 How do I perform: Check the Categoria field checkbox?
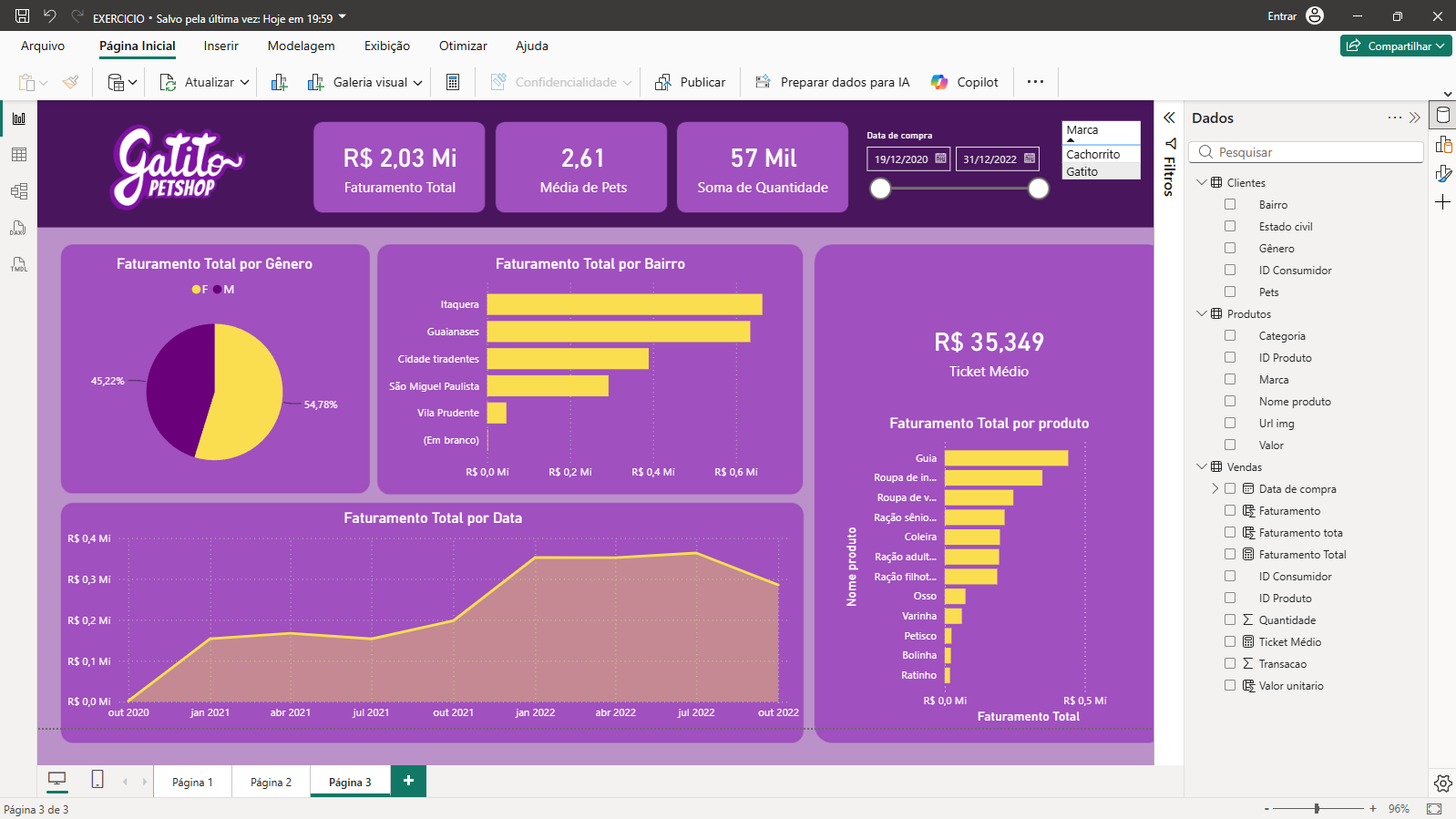[1230, 335]
